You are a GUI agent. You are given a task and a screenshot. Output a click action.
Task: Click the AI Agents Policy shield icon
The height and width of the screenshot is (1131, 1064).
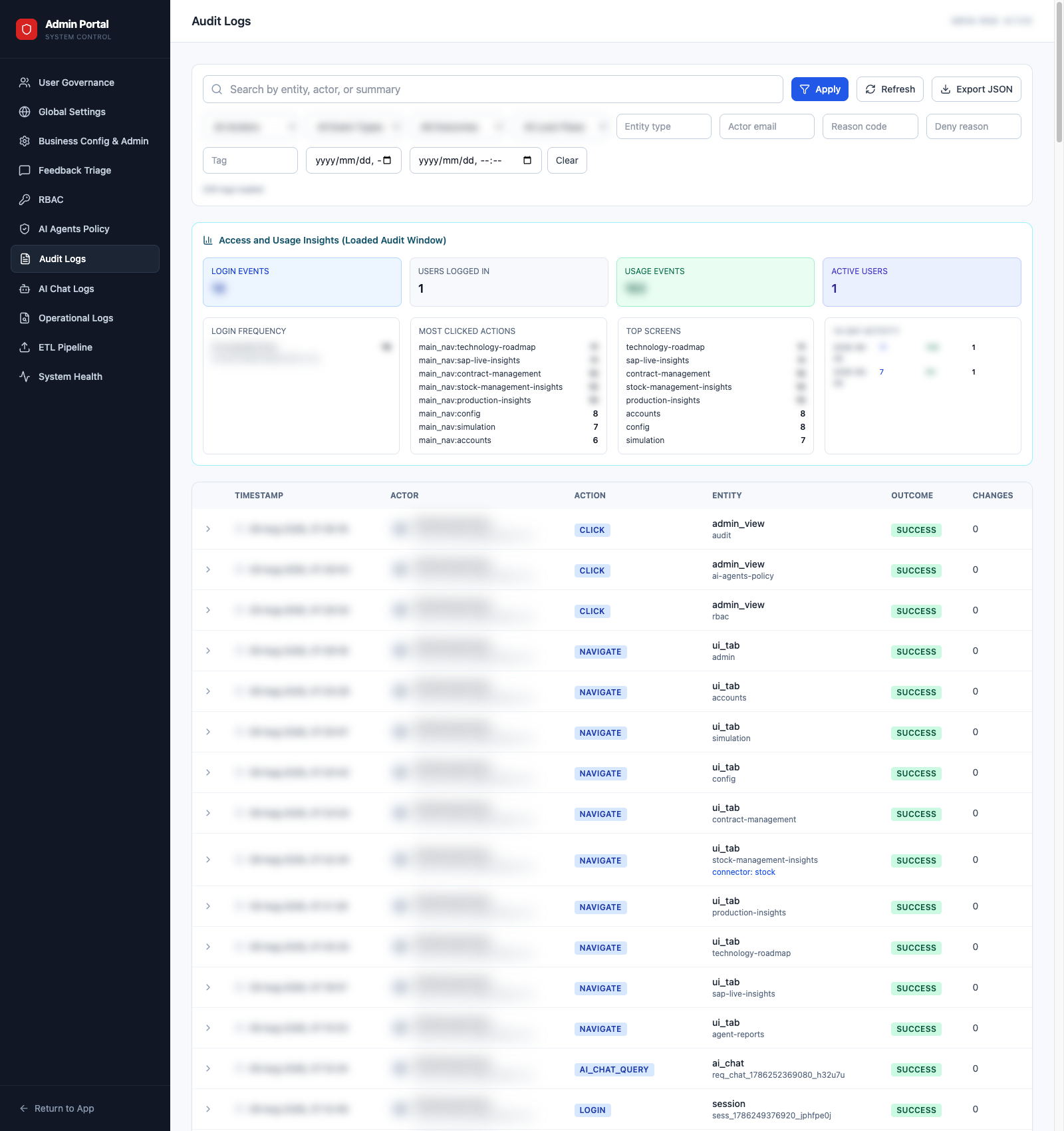click(x=25, y=229)
